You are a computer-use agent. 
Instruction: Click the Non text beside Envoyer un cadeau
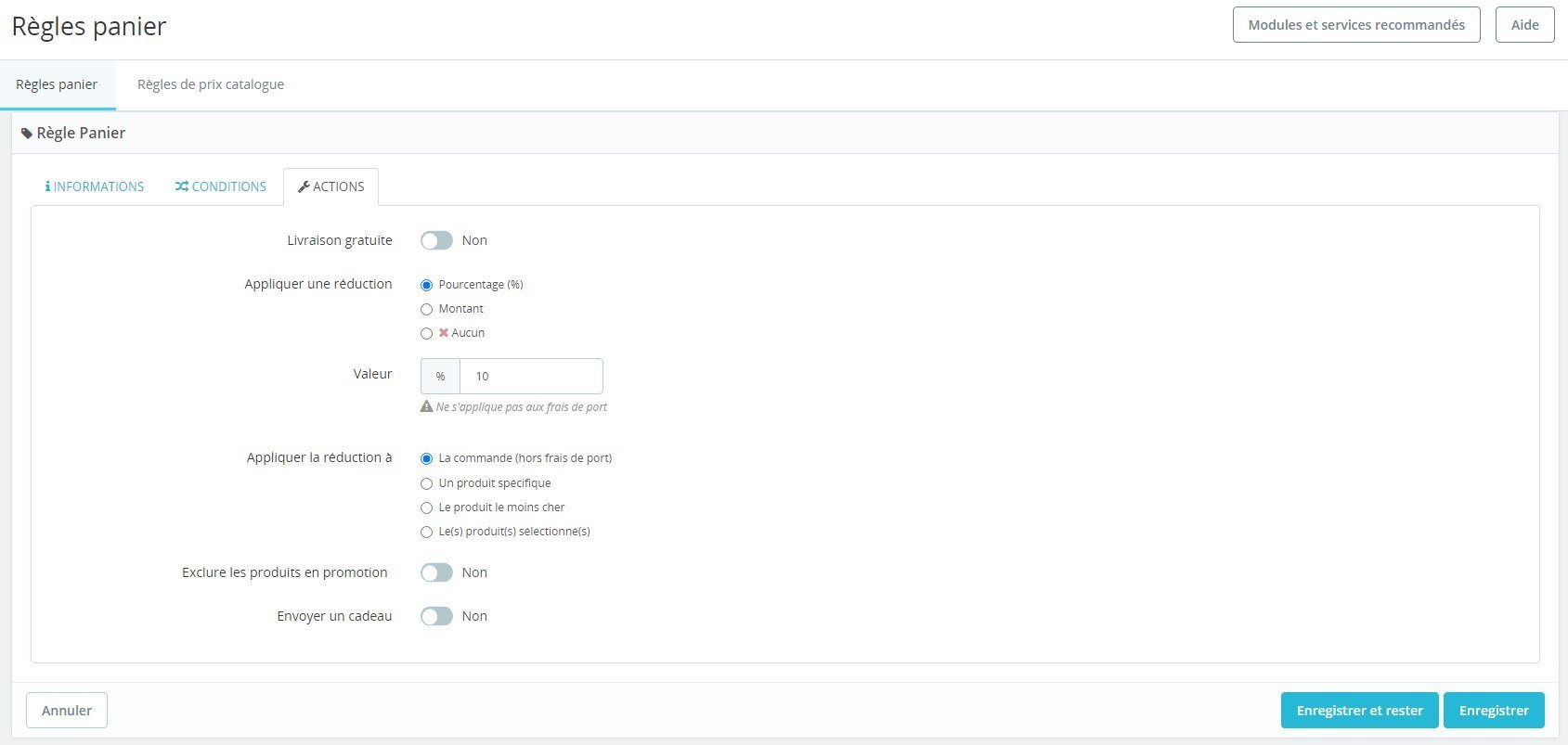pos(474,616)
